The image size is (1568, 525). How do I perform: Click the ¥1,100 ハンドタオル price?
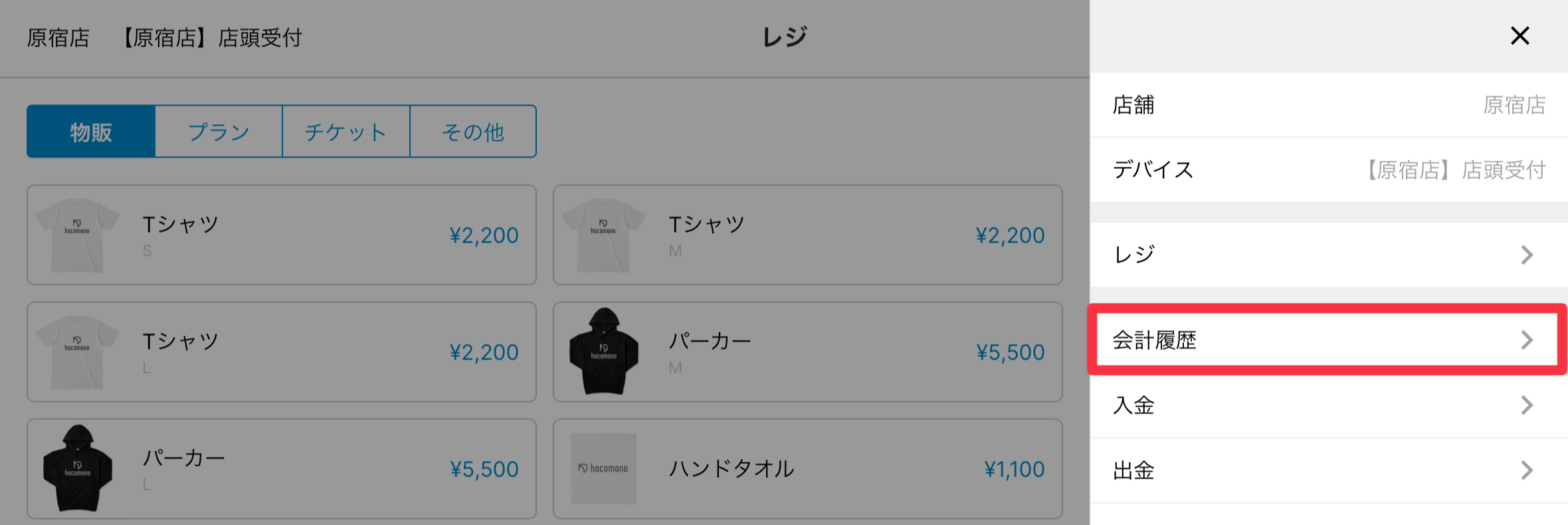(x=1014, y=469)
